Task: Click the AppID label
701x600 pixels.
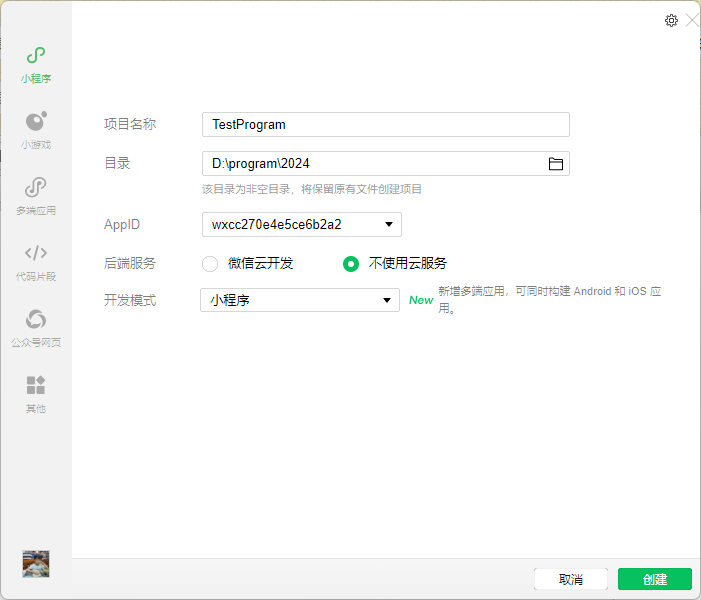Action: pos(122,224)
